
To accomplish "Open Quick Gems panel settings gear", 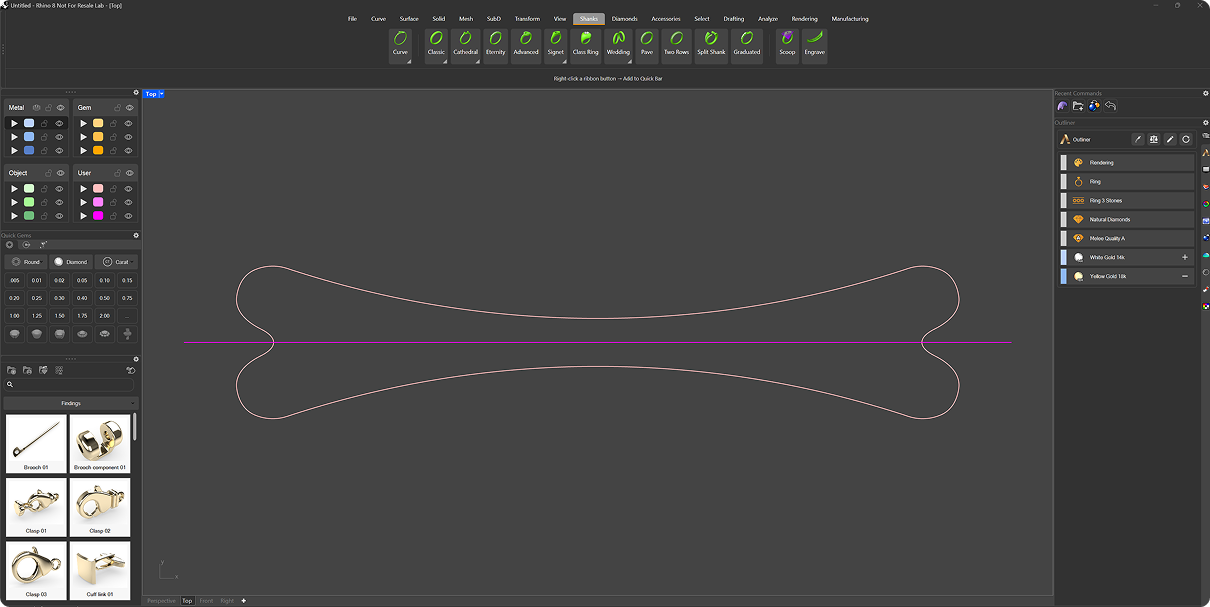I will tap(136, 236).
